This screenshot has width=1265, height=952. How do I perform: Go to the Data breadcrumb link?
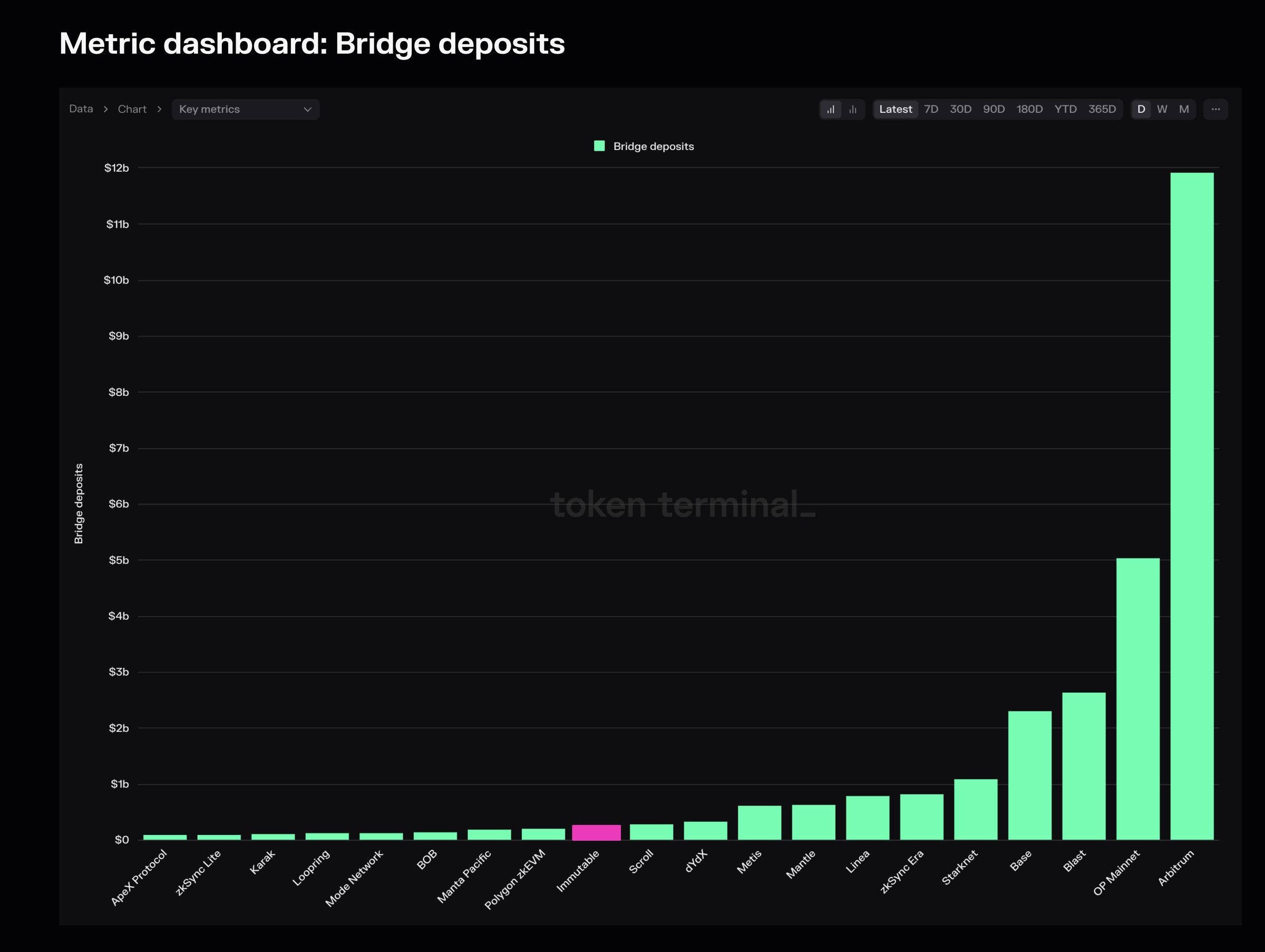click(81, 109)
